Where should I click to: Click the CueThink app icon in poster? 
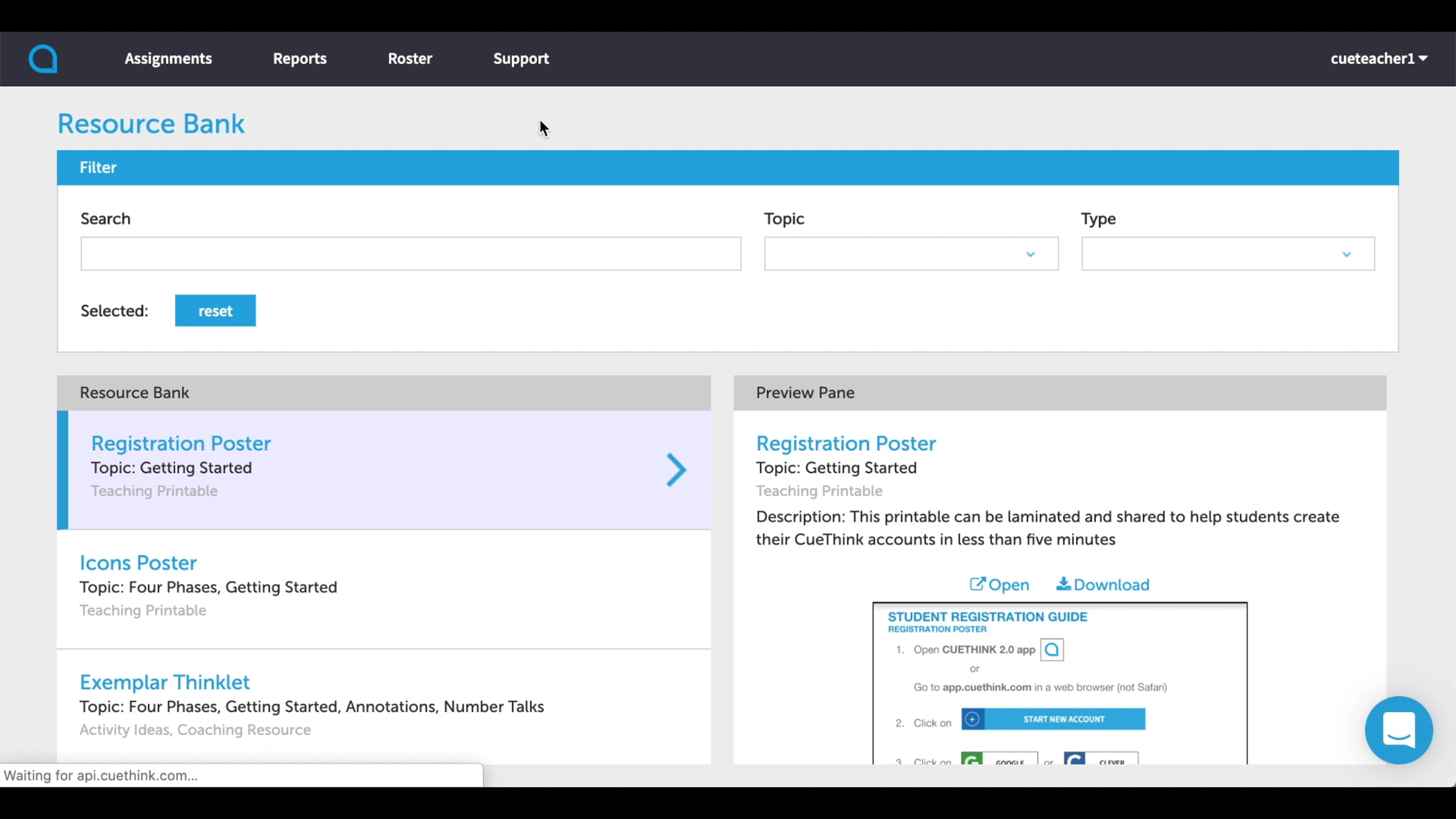[x=1051, y=650]
